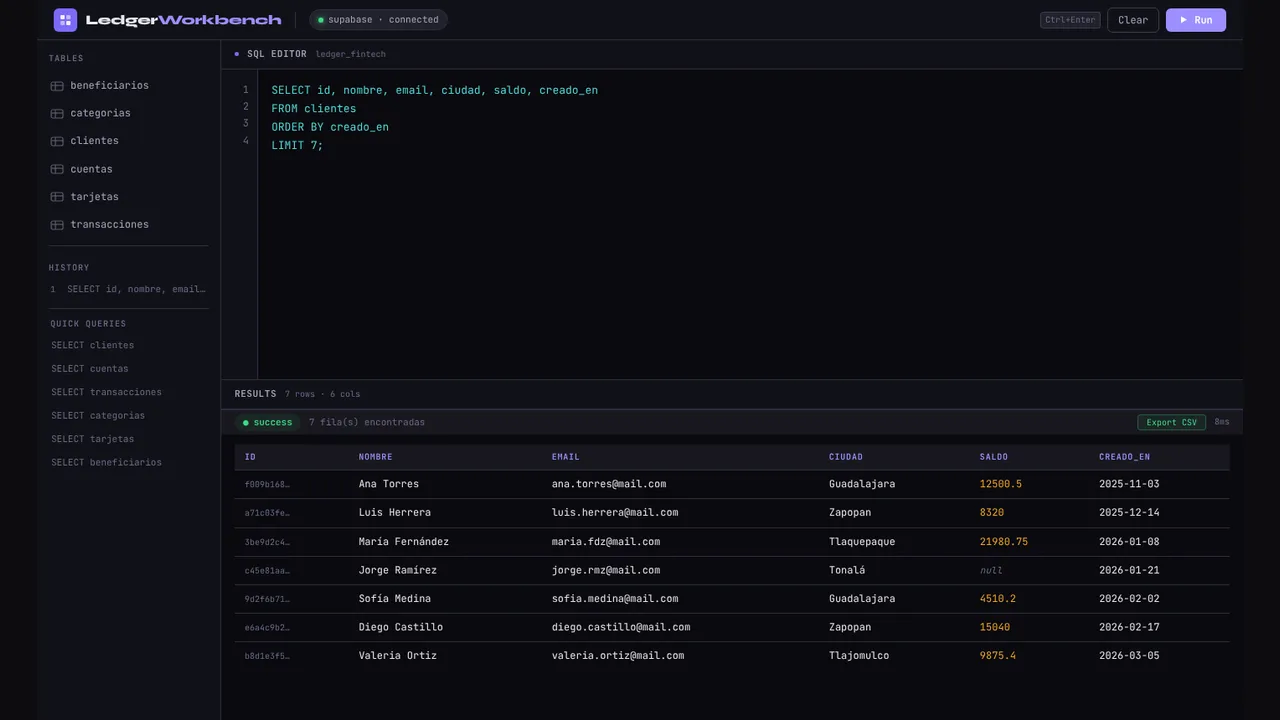1280x720 pixels.
Task: Run quick query SELECT clientes
Action: tap(92, 345)
